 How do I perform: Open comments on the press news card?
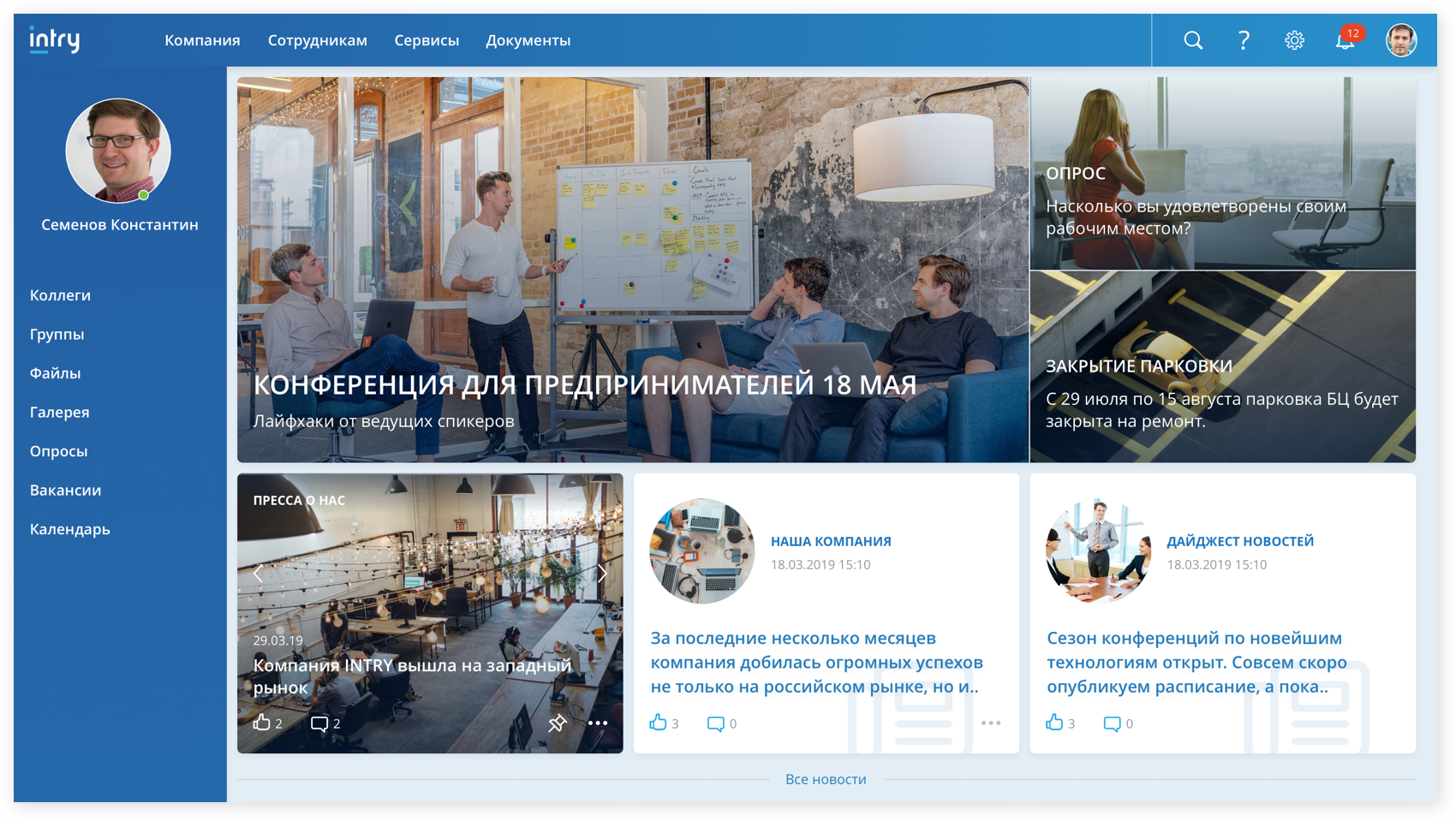click(320, 723)
